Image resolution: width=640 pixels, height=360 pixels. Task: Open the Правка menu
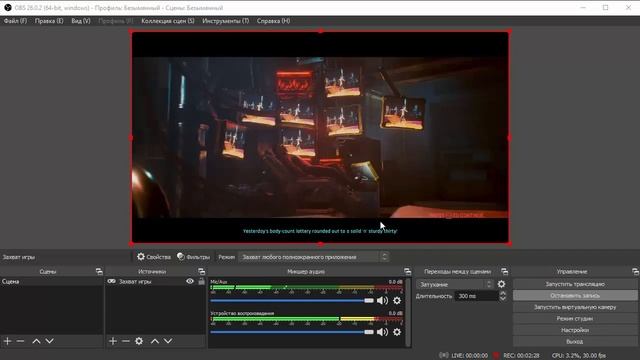[49, 21]
